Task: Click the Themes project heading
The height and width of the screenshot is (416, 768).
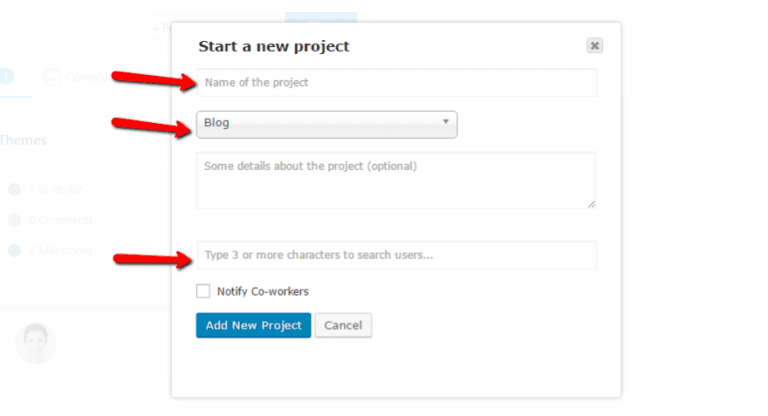Action: point(23,141)
